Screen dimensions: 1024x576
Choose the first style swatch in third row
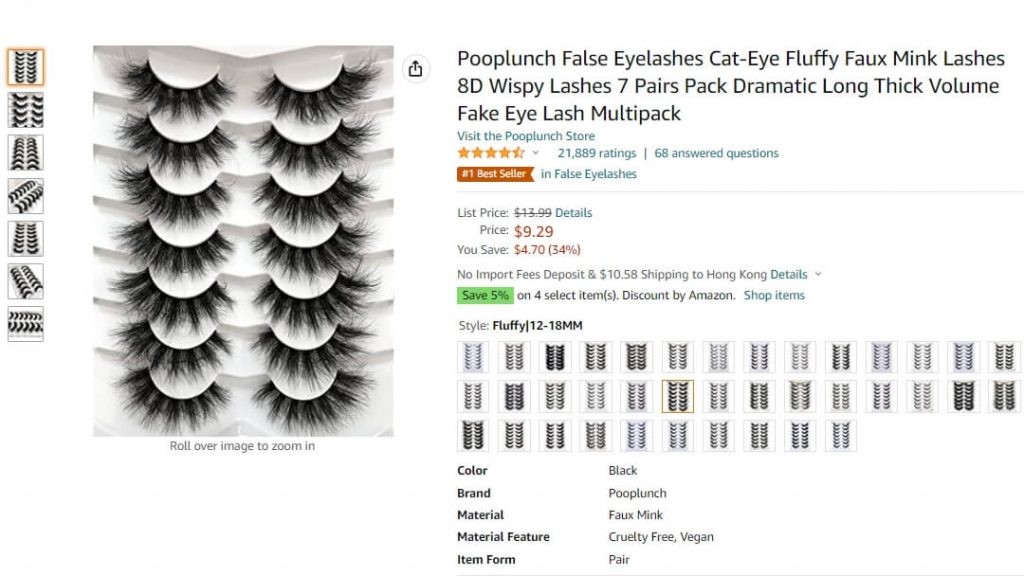(473, 435)
